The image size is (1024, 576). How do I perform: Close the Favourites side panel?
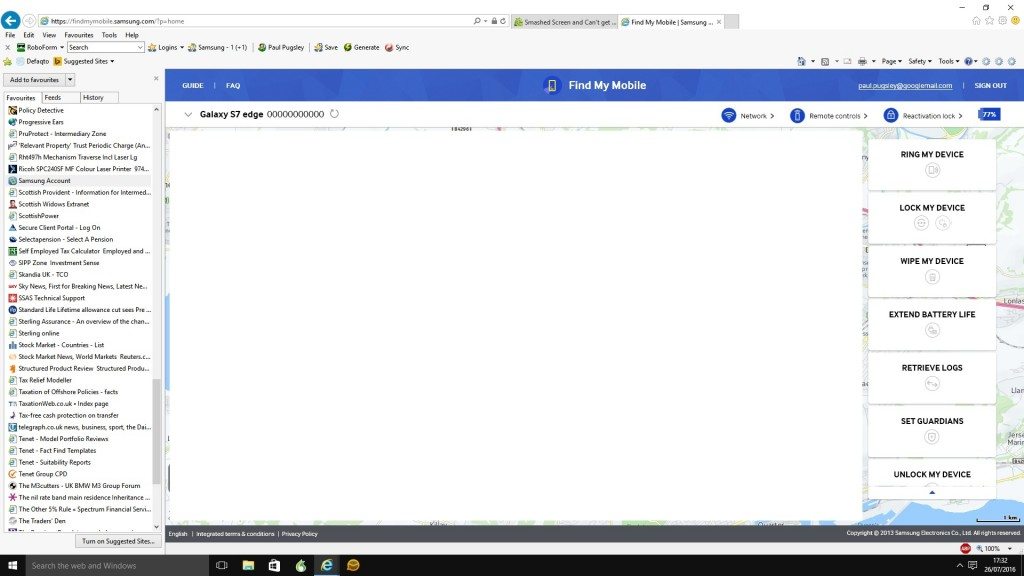(156, 78)
